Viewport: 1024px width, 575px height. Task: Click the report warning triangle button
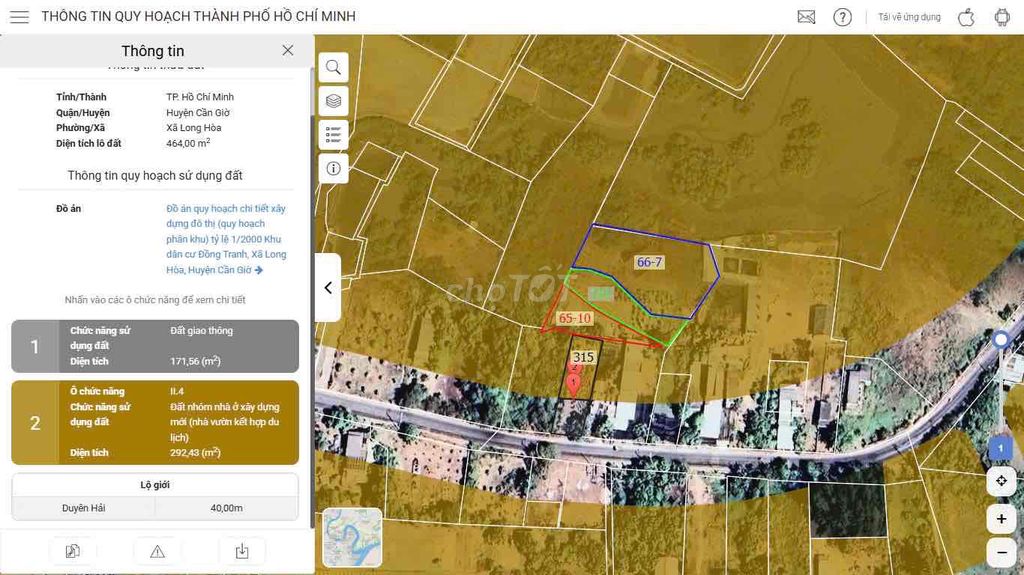[157, 551]
